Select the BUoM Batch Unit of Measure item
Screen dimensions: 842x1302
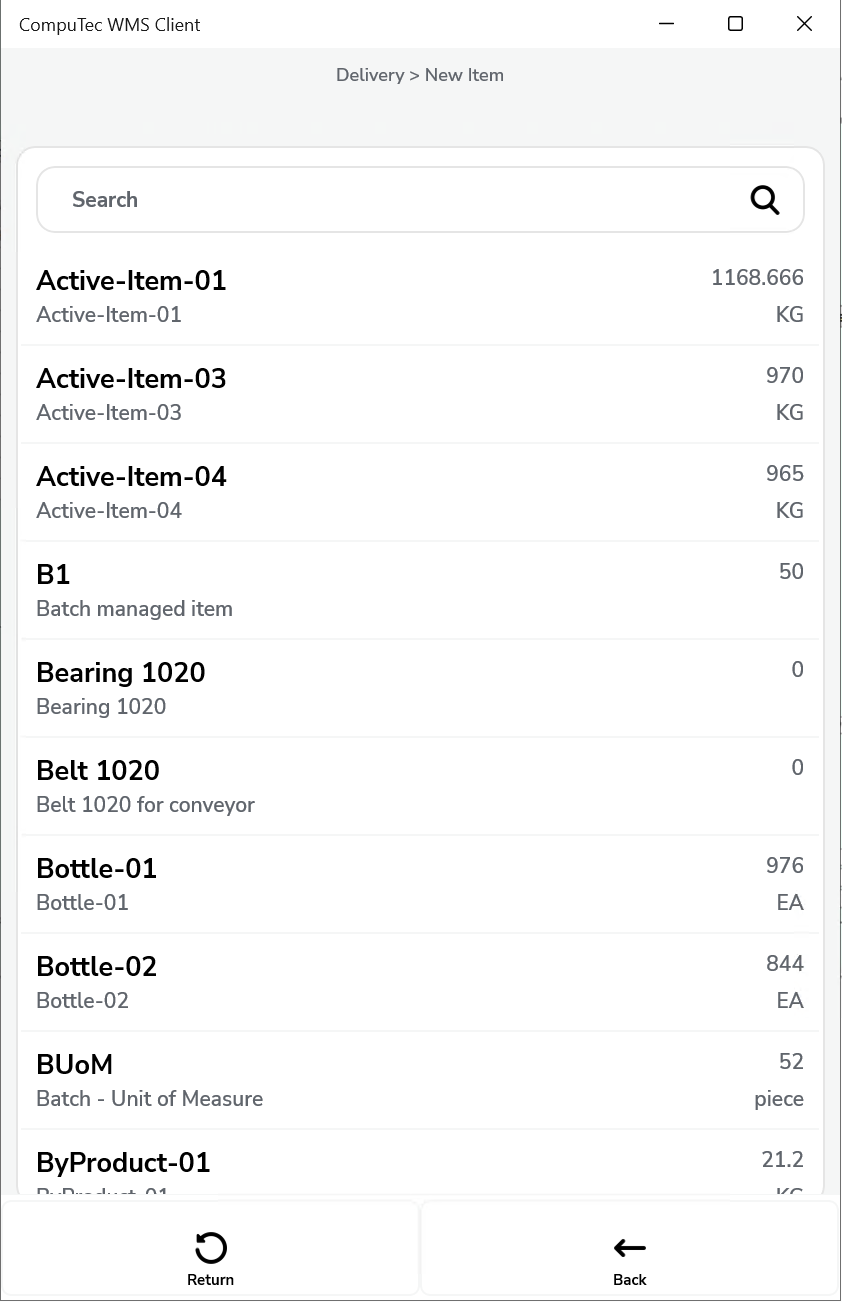point(420,1080)
